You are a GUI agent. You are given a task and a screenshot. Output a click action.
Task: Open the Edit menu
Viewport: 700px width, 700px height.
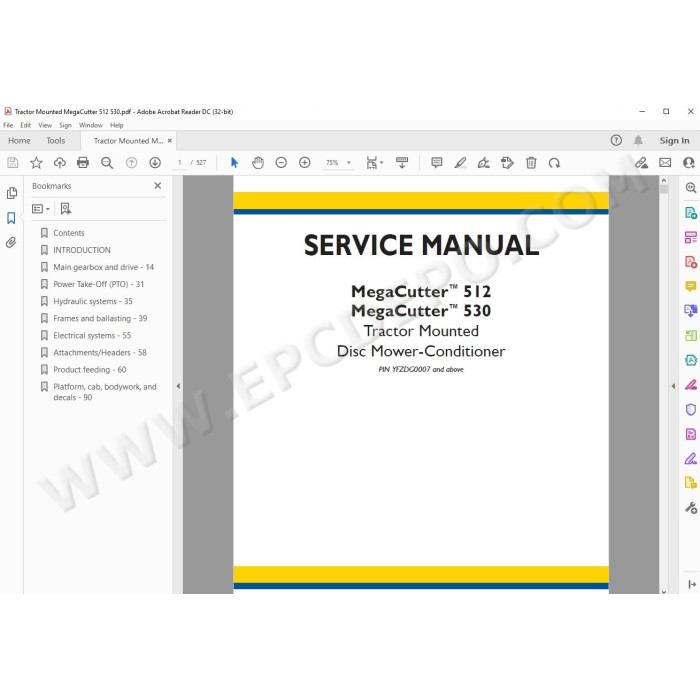(25, 125)
